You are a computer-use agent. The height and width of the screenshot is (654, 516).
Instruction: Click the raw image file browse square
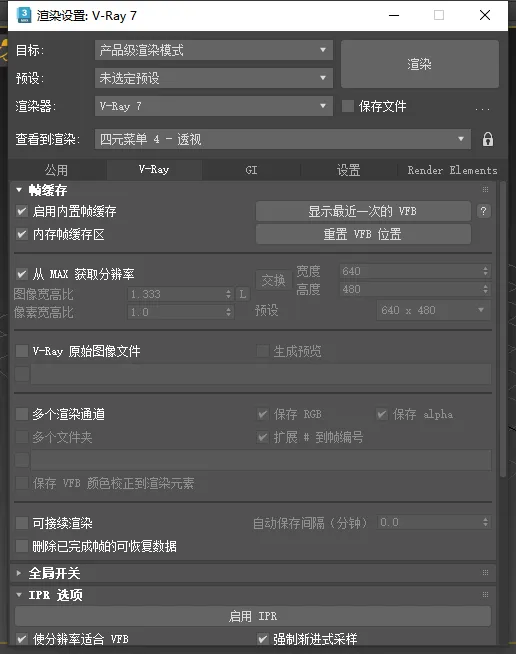point(22,374)
